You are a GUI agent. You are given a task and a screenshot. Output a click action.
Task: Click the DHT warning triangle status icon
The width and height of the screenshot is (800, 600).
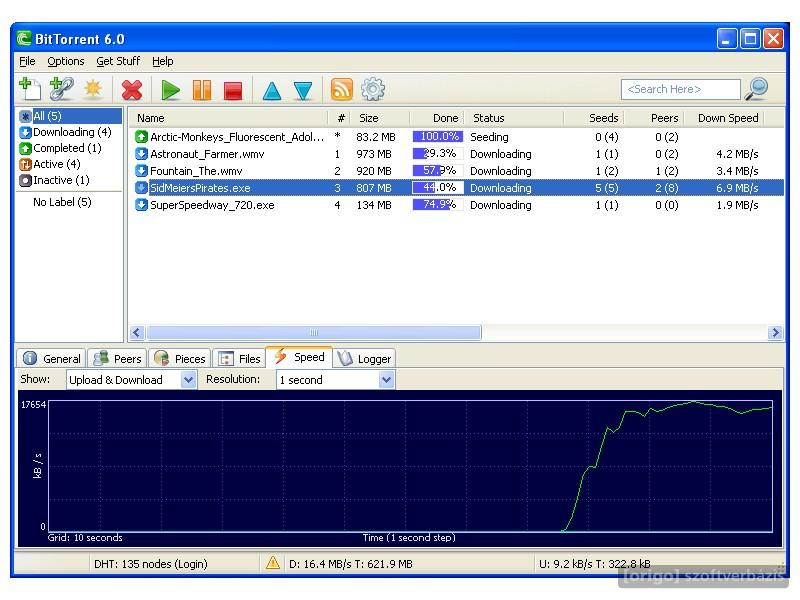click(273, 563)
